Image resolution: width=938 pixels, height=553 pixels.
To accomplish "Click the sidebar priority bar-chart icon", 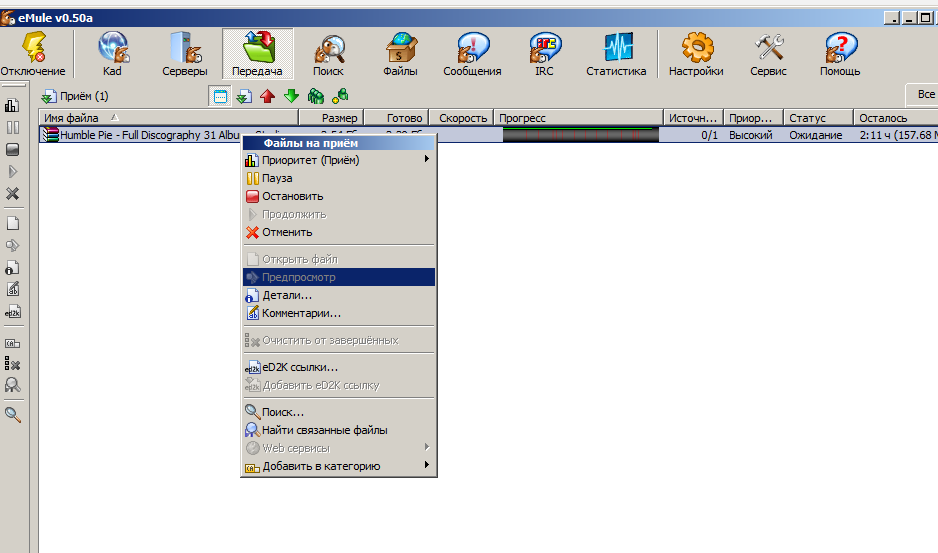I will [x=13, y=105].
